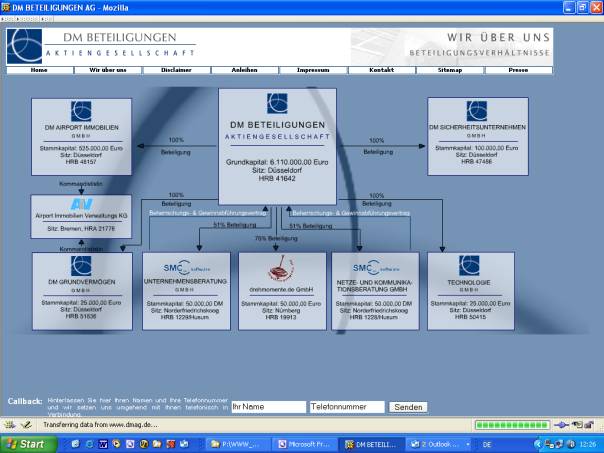This screenshot has height=453, width=604.
Task: Switch to P:\WWW_ taskbar window
Action: (x=238, y=445)
